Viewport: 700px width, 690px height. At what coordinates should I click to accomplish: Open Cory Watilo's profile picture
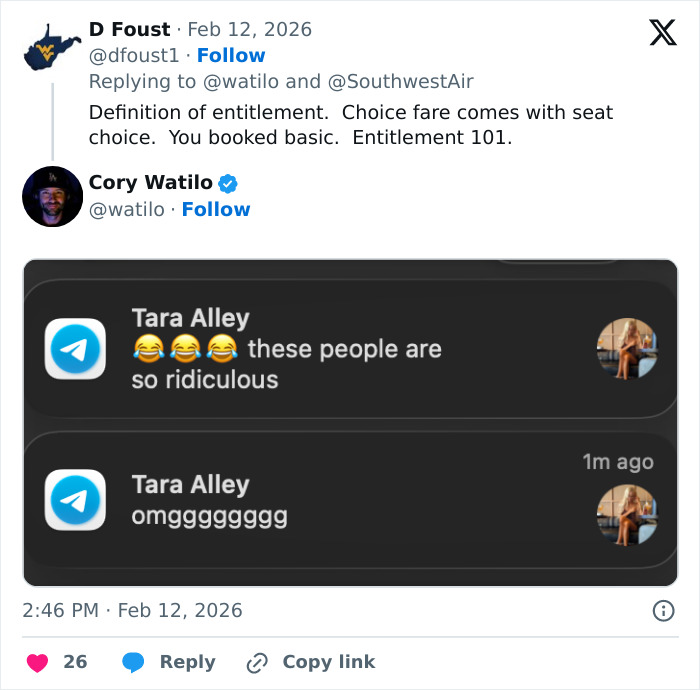tap(52, 196)
